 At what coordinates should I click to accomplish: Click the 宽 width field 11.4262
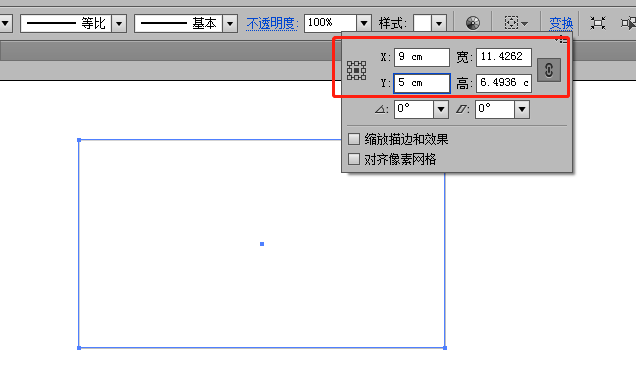504,57
